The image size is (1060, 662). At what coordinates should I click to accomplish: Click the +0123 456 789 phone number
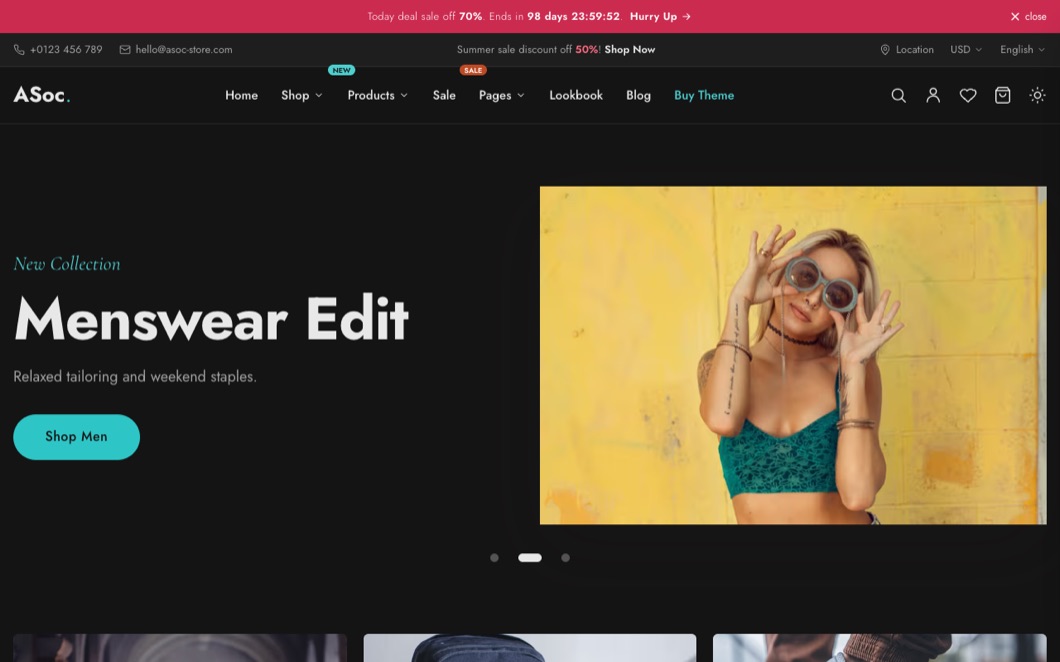pyautogui.click(x=66, y=49)
